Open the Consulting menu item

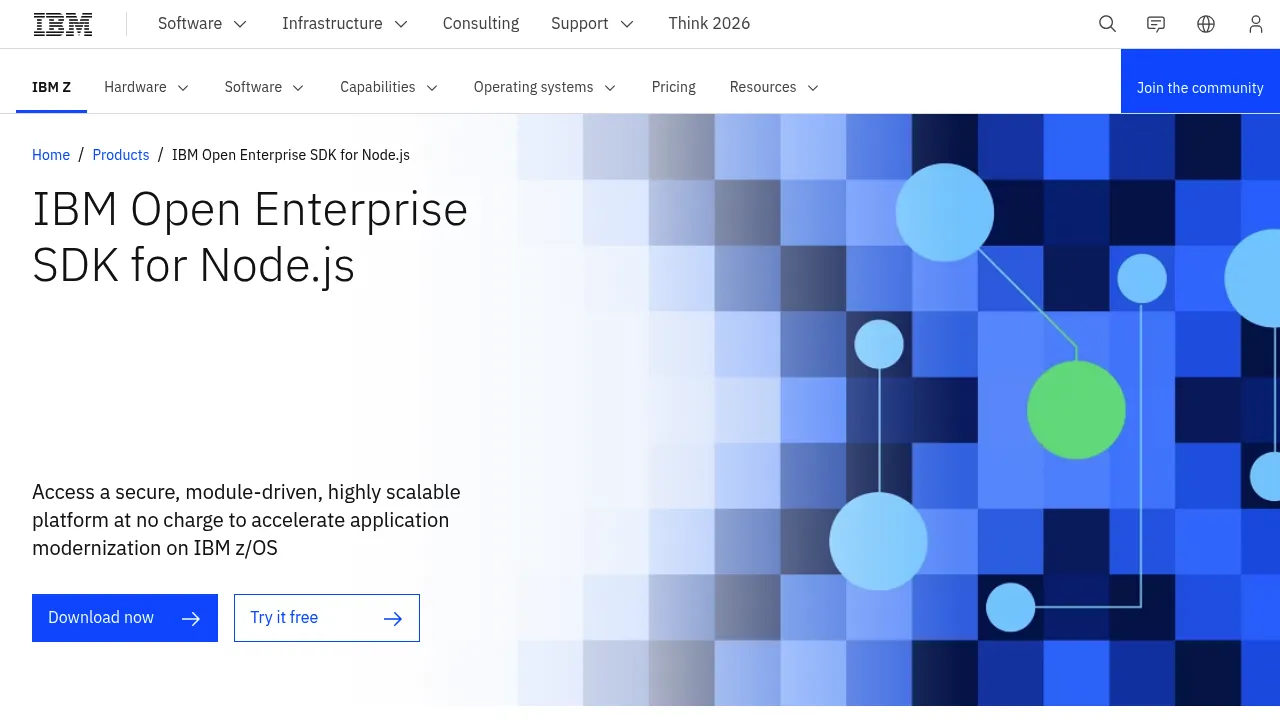pos(481,24)
